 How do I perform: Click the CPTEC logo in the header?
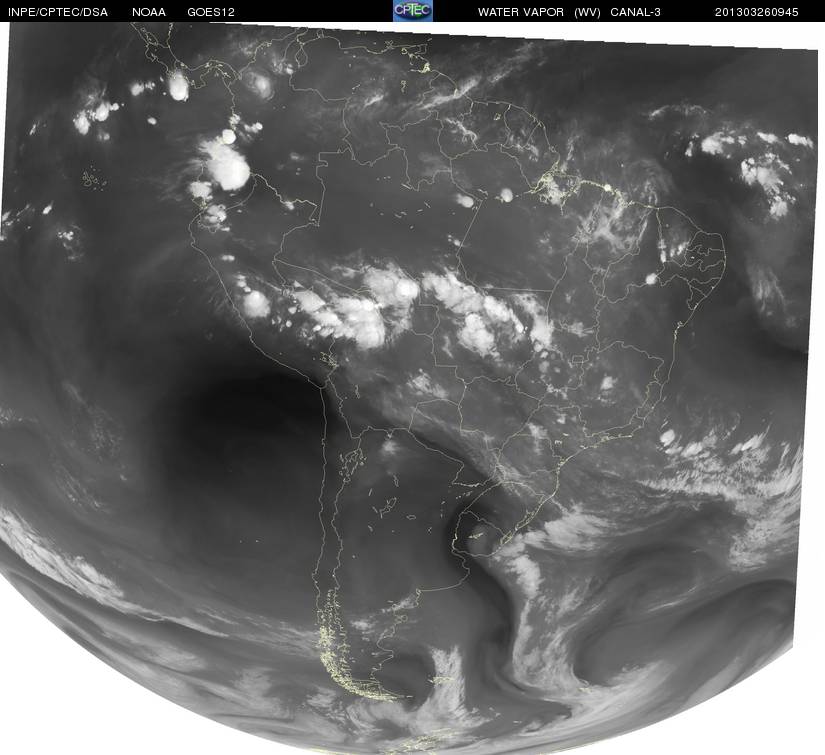click(x=412, y=11)
